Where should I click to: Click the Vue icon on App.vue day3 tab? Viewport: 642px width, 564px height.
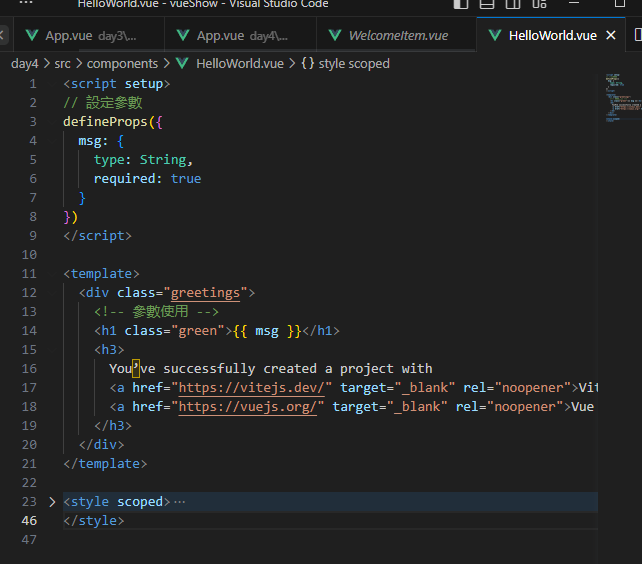(x=32, y=35)
